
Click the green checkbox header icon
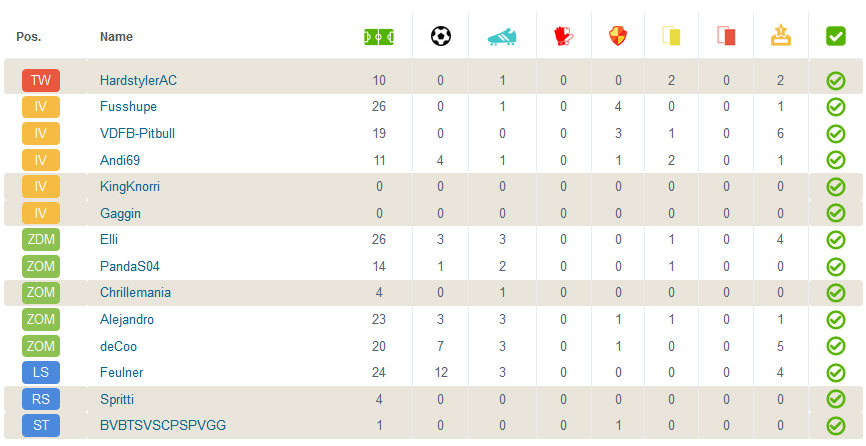pyautogui.click(x=836, y=37)
